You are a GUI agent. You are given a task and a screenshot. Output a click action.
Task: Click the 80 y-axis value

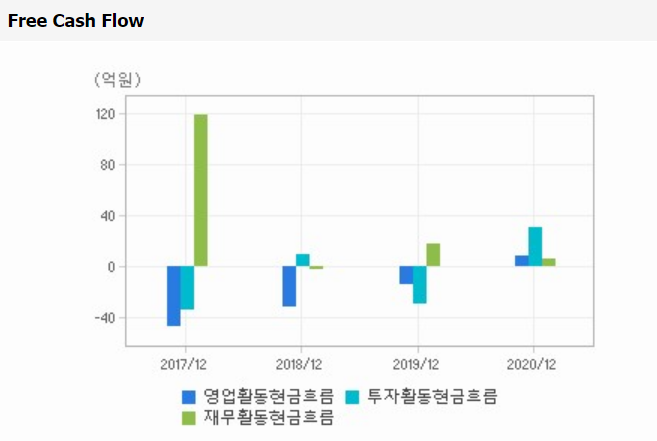point(107,165)
